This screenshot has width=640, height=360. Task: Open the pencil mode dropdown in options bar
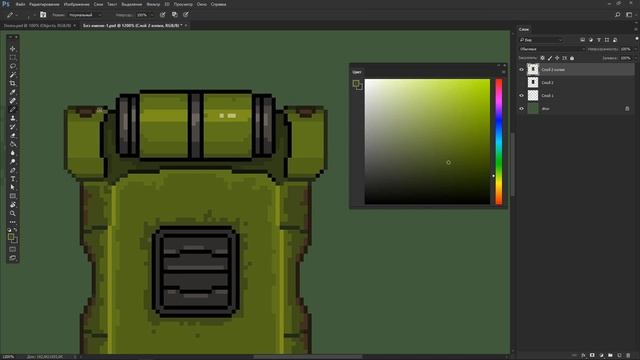point(84,15)
